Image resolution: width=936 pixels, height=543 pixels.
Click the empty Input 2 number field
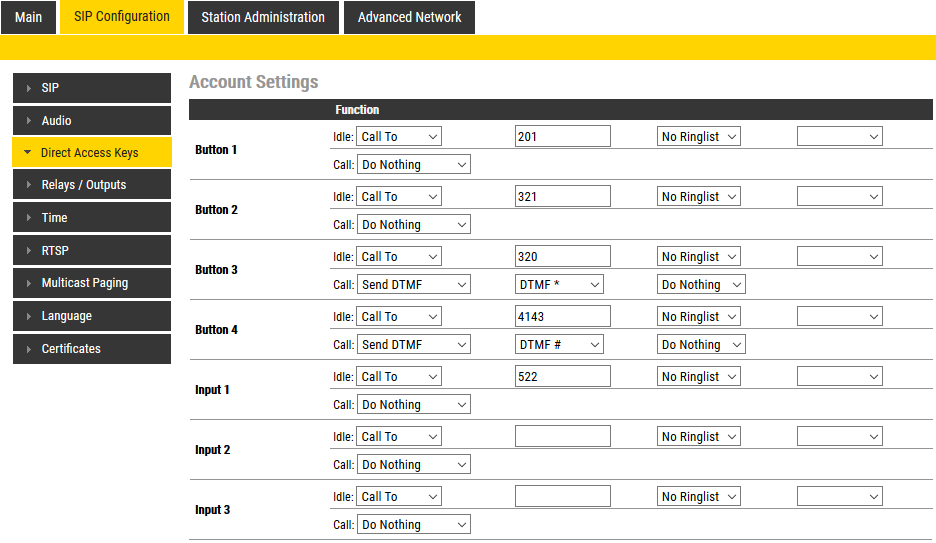(x=562, y=437)
